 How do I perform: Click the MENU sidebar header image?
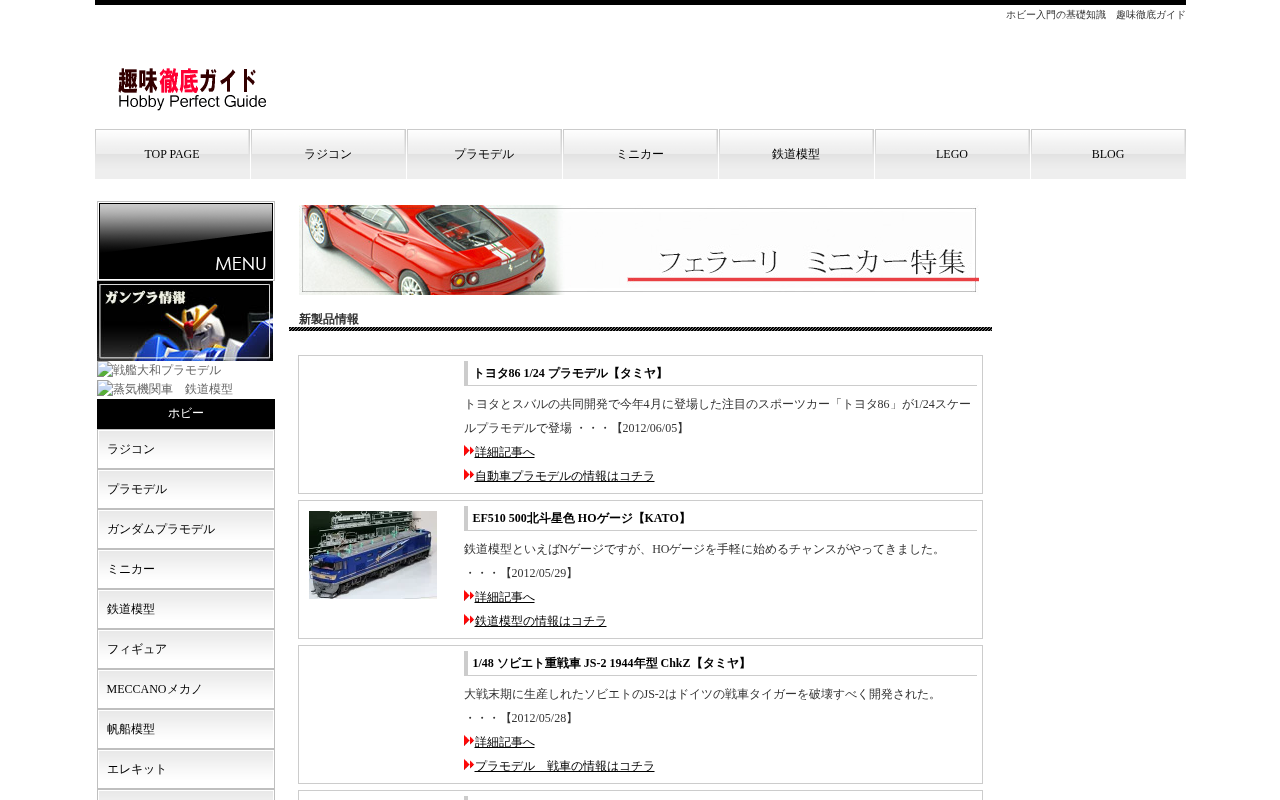[186, 241]
